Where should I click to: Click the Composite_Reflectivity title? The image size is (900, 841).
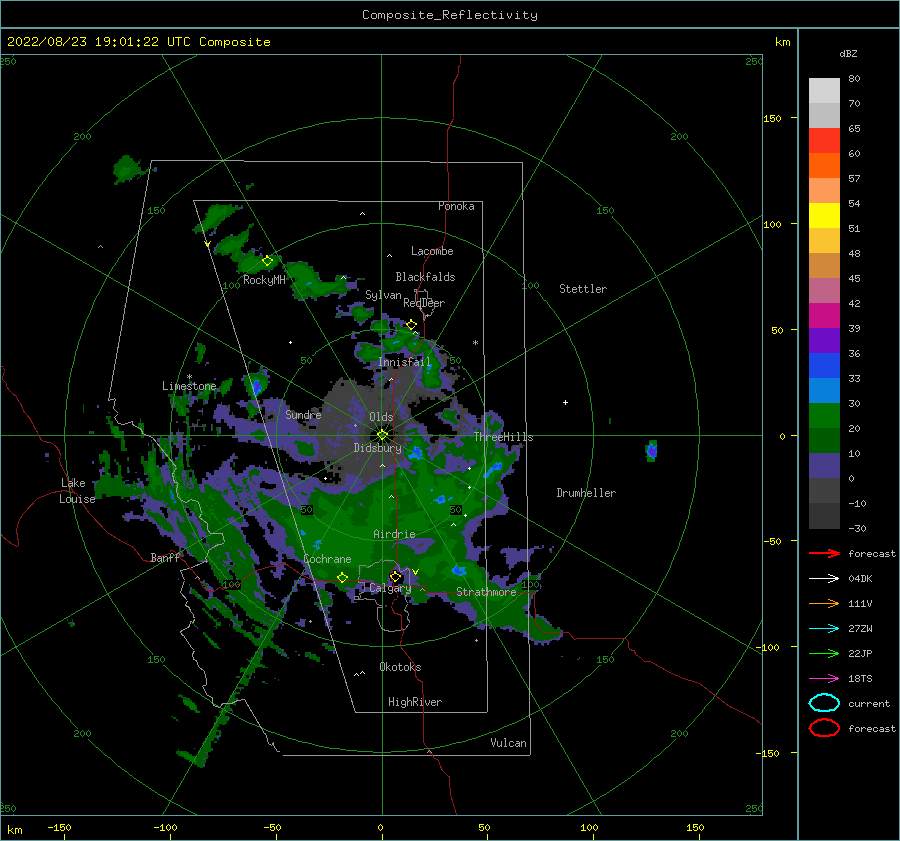coord(450,15)
